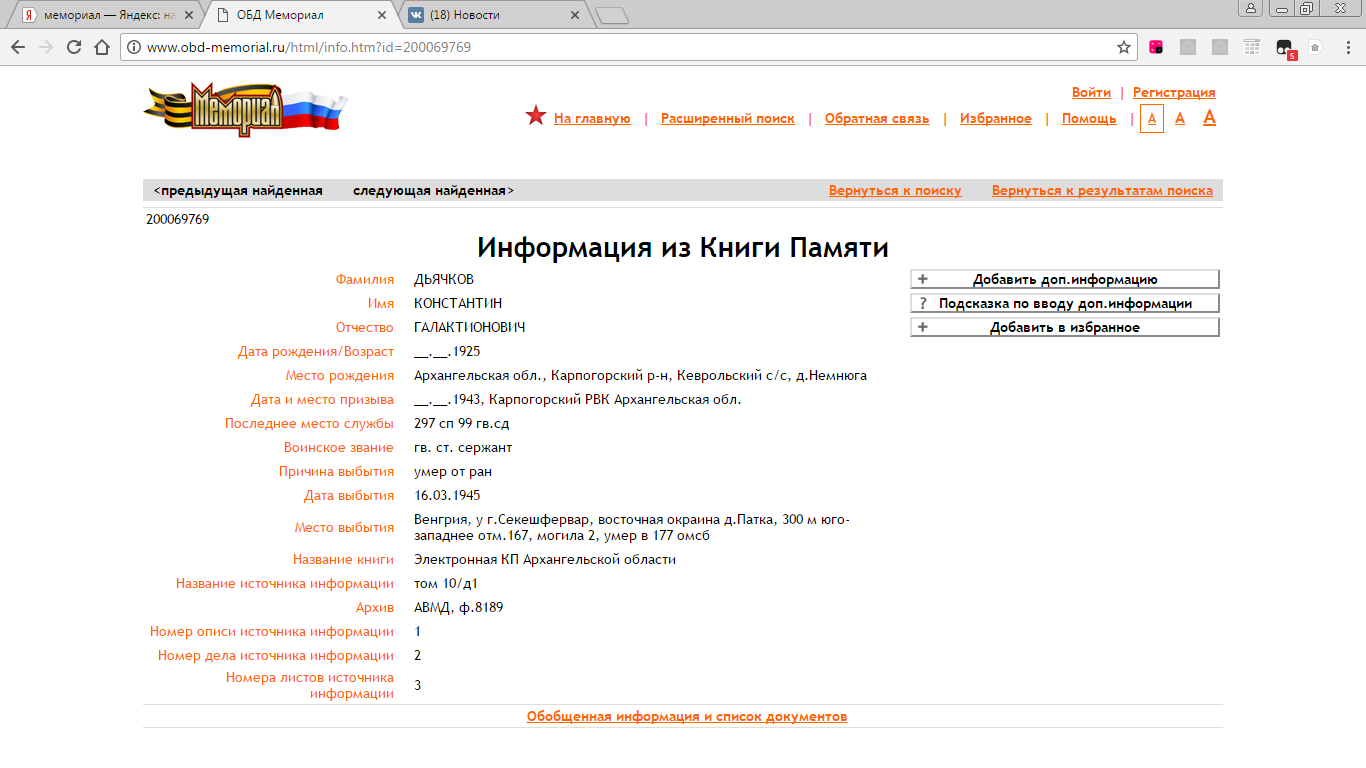Screen dimensions: 1366x768
Task: Open the Регистрация link
Action: click(x=1174, y=92)
